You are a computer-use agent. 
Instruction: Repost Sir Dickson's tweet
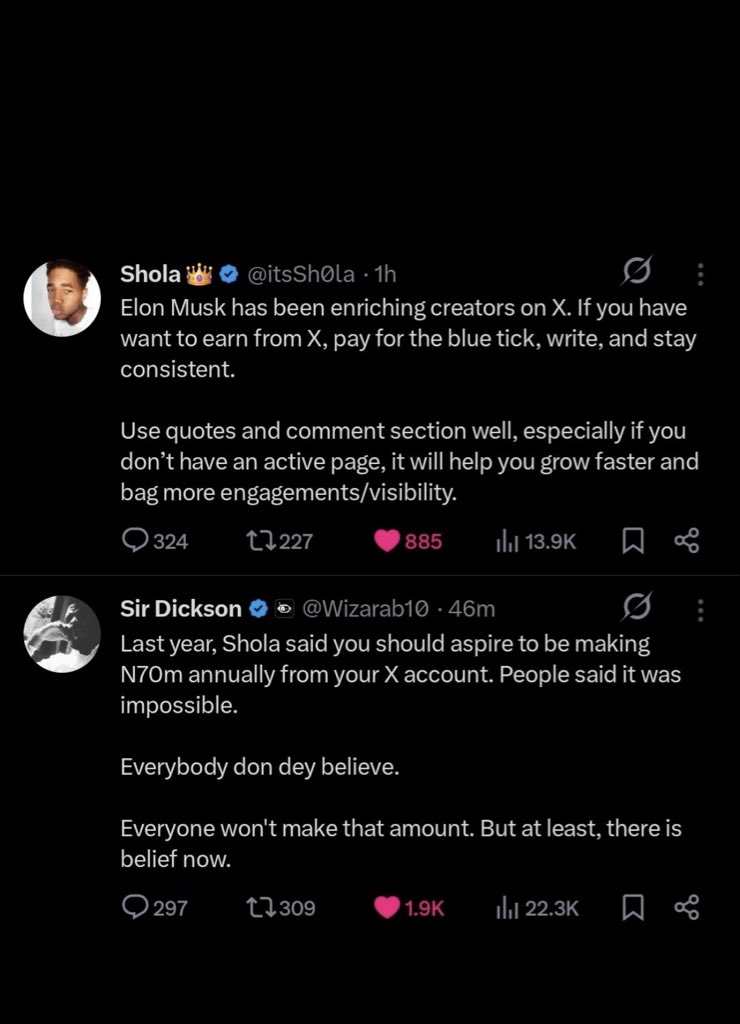[260, 907]
